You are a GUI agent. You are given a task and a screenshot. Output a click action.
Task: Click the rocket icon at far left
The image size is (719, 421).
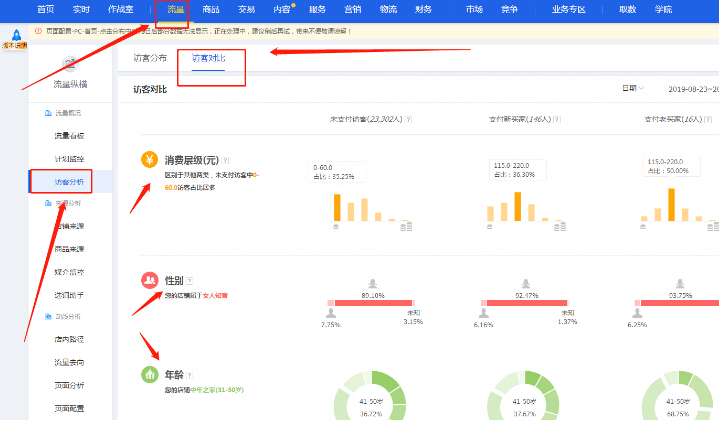click(x=12, y=47)
